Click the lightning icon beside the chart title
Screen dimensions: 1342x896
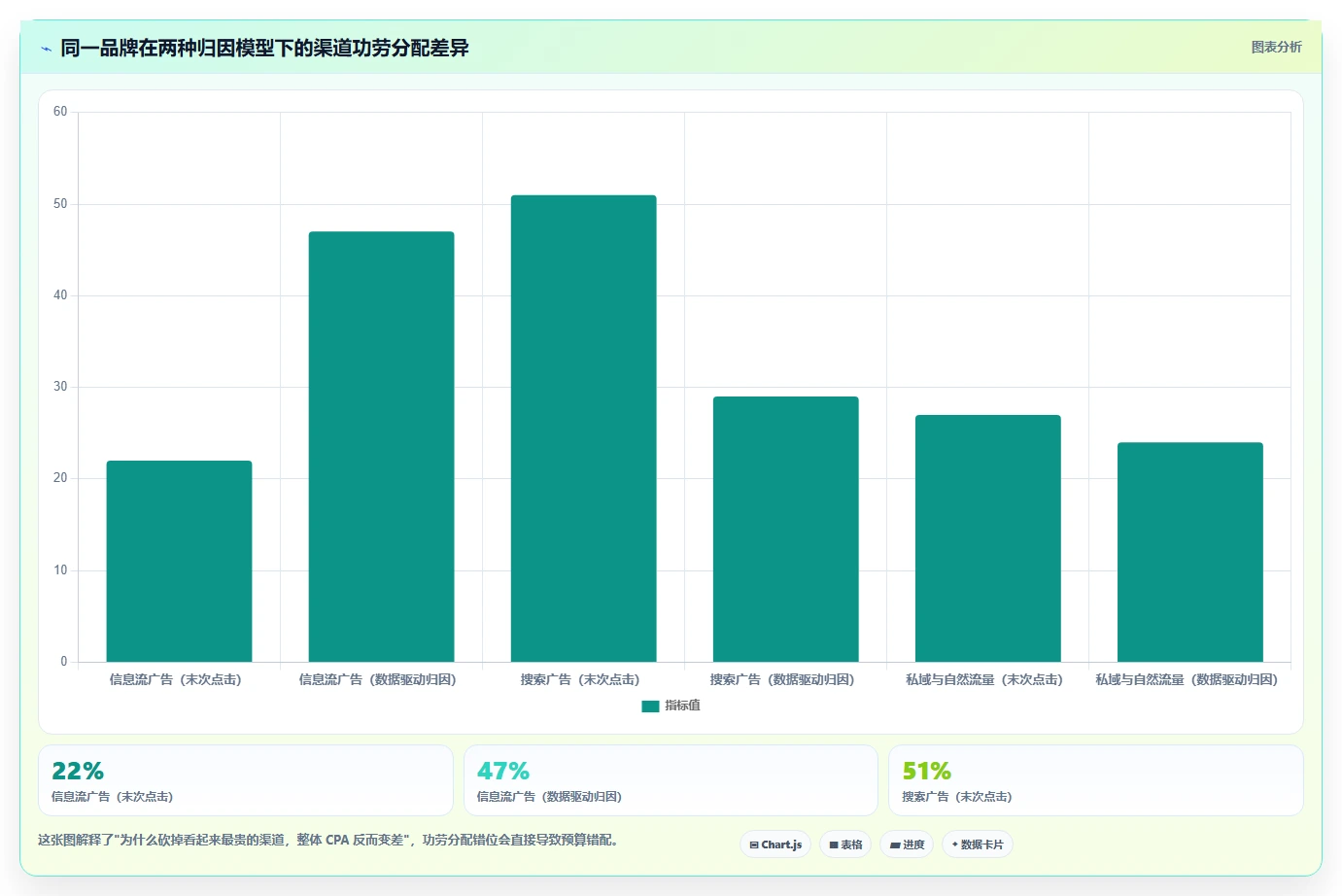point(46,48)
